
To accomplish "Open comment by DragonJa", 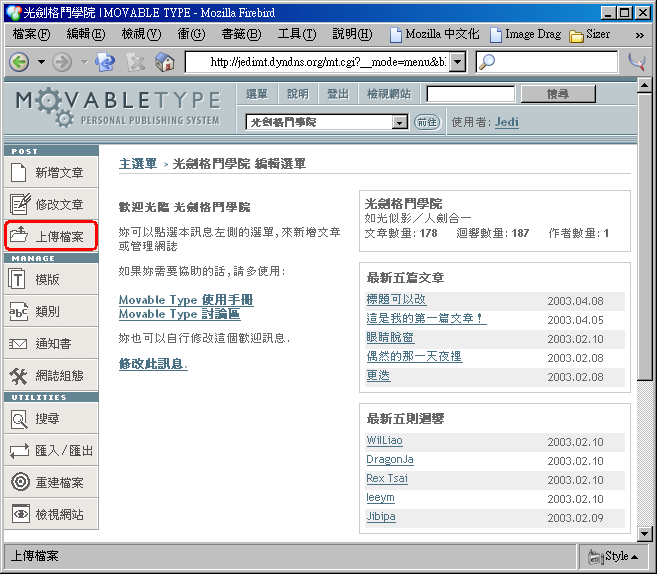I will (390, 460).
